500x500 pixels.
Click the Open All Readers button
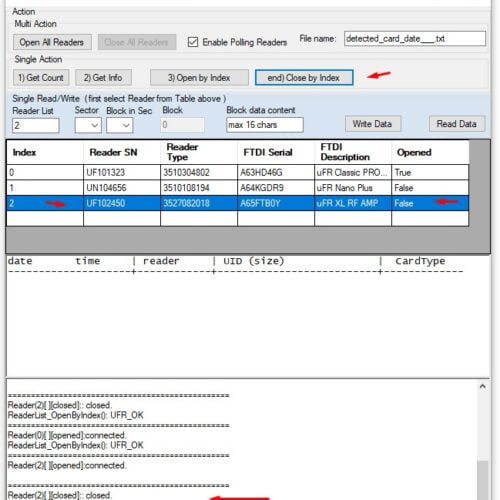pyautogui.click(x=52, y=42)
